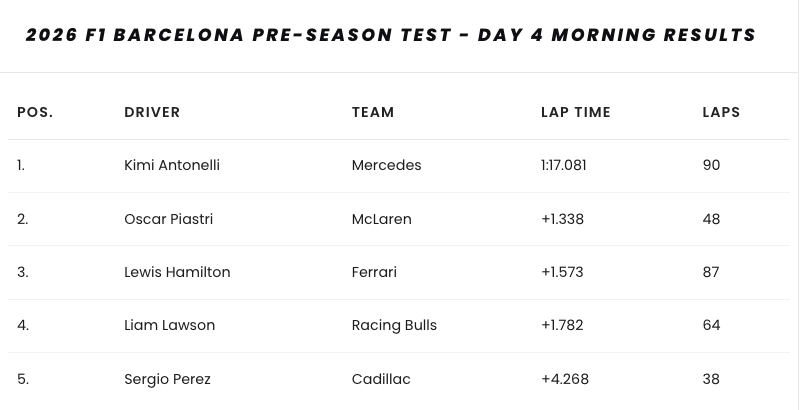Click the +1.338 lap time gap
Viewport: 800px width, 410px height.
click(562, 219)
